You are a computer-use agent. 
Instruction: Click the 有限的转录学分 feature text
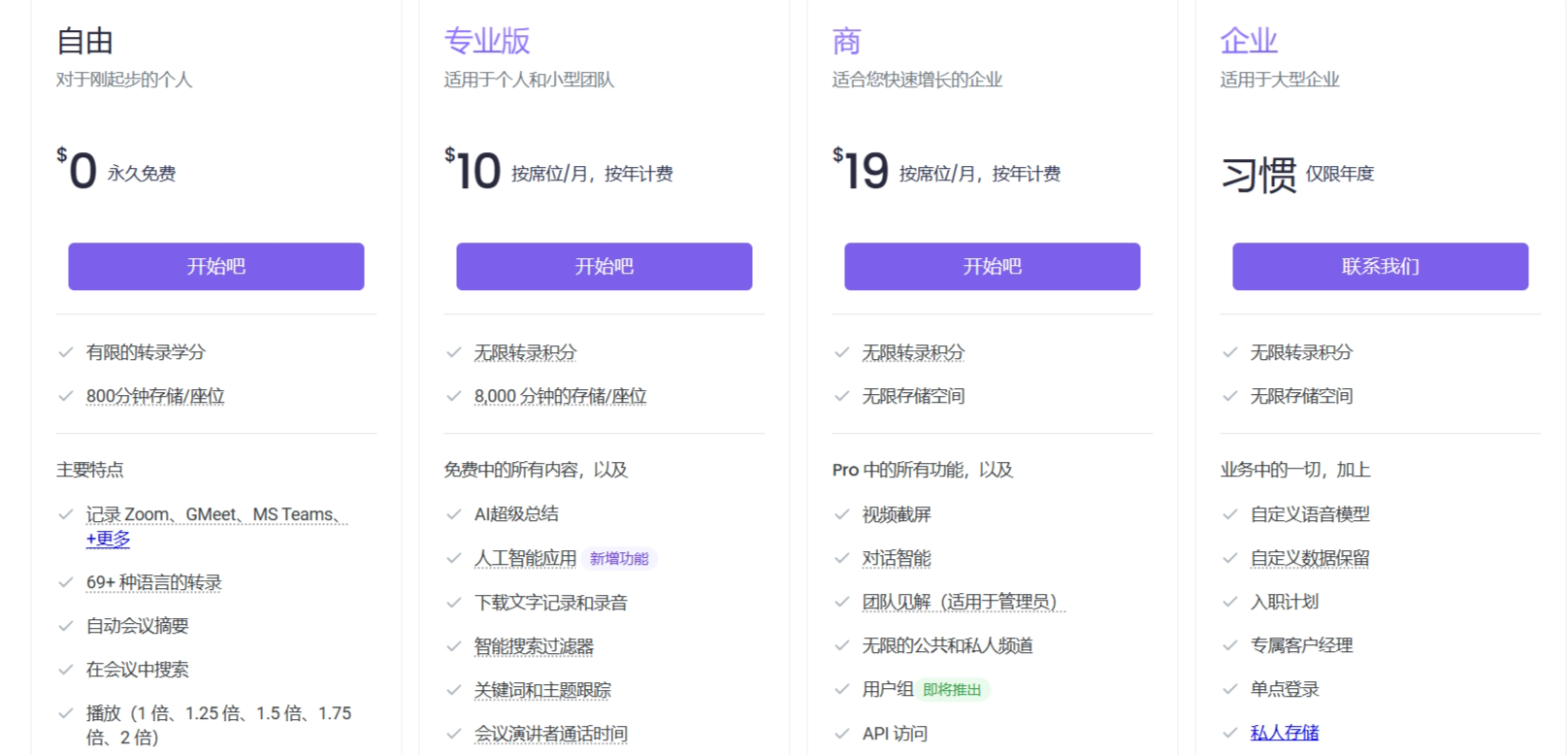pos(146,352)
